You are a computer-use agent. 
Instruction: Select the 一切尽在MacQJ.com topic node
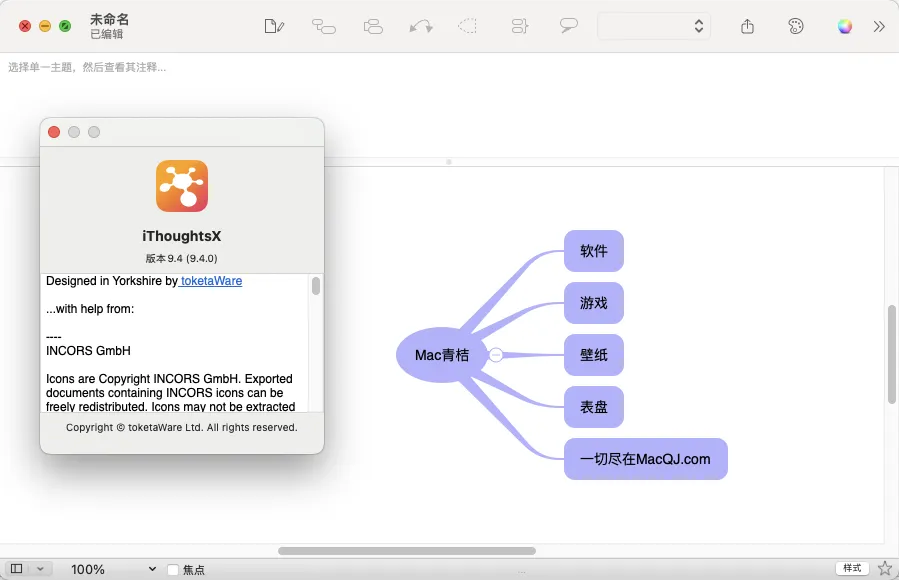click(646, 460)
